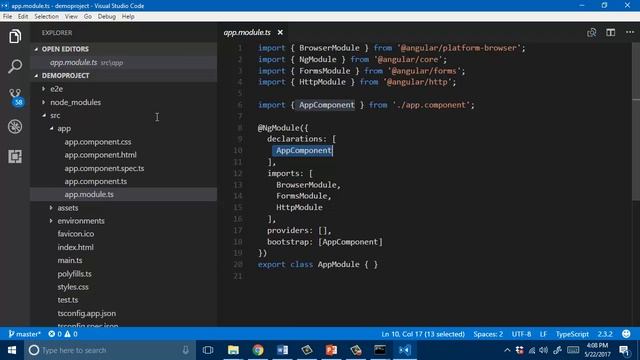Collapse the src folder

(x=43, y=116)
